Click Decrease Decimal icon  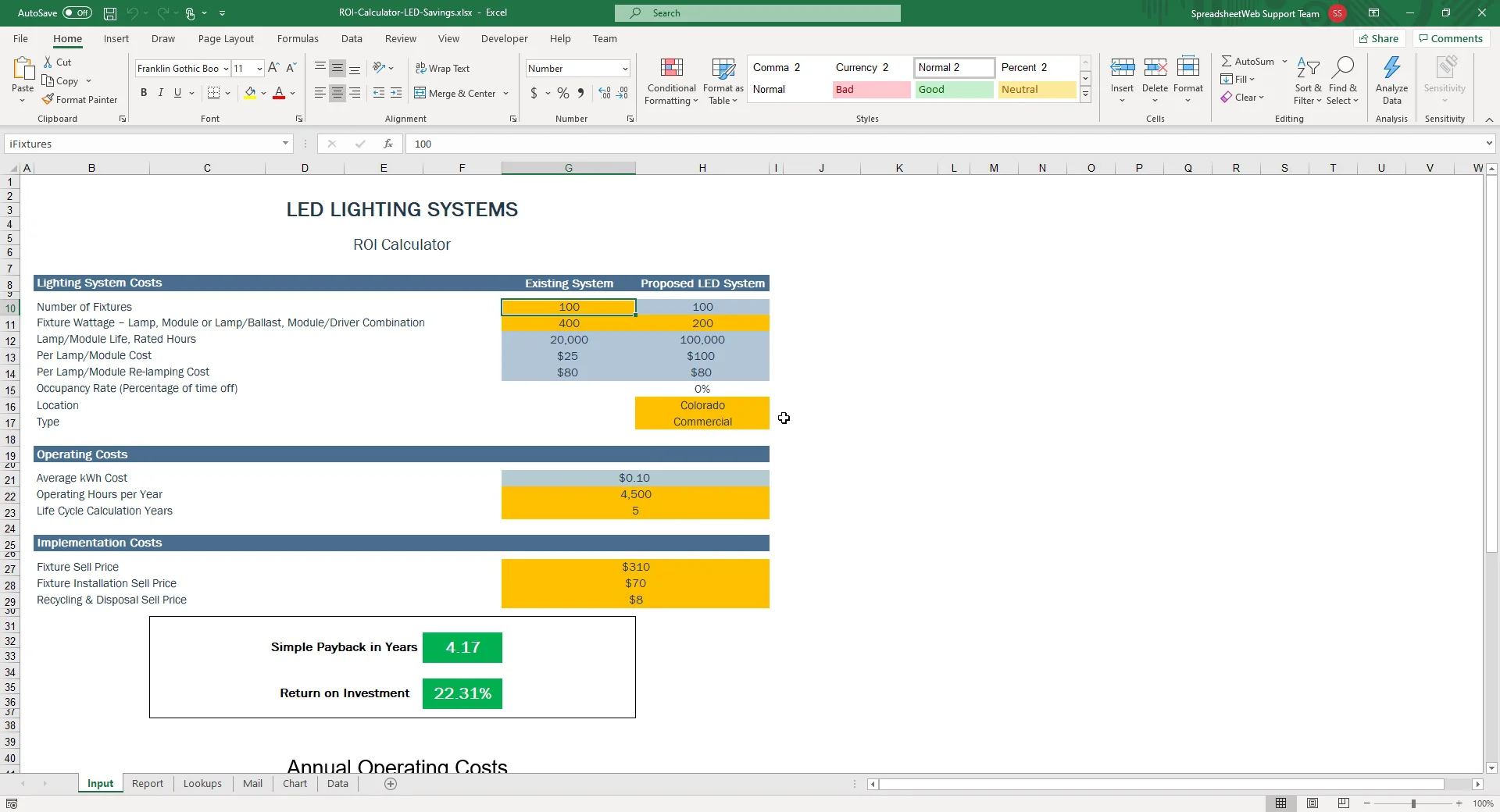(622, 93)
